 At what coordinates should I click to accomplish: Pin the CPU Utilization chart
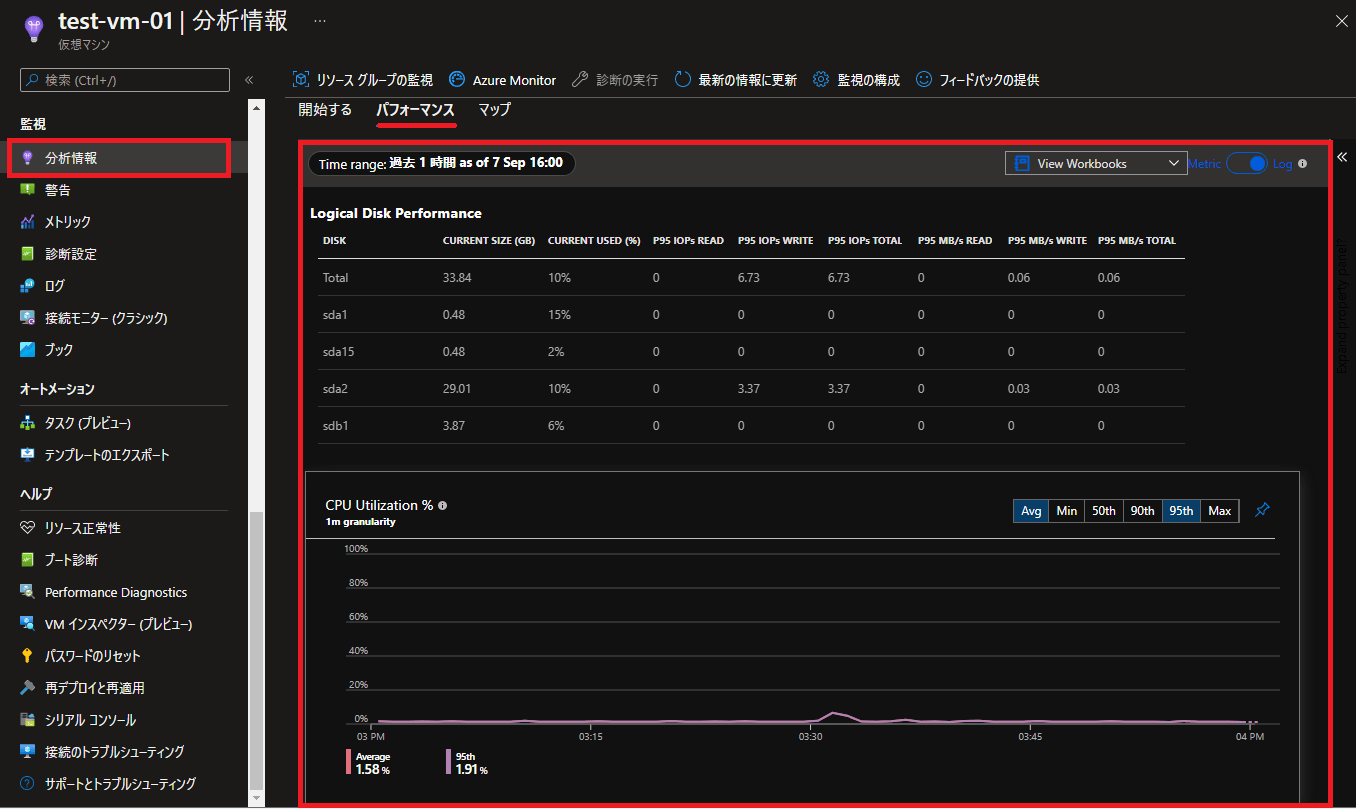coord(1262,510)
